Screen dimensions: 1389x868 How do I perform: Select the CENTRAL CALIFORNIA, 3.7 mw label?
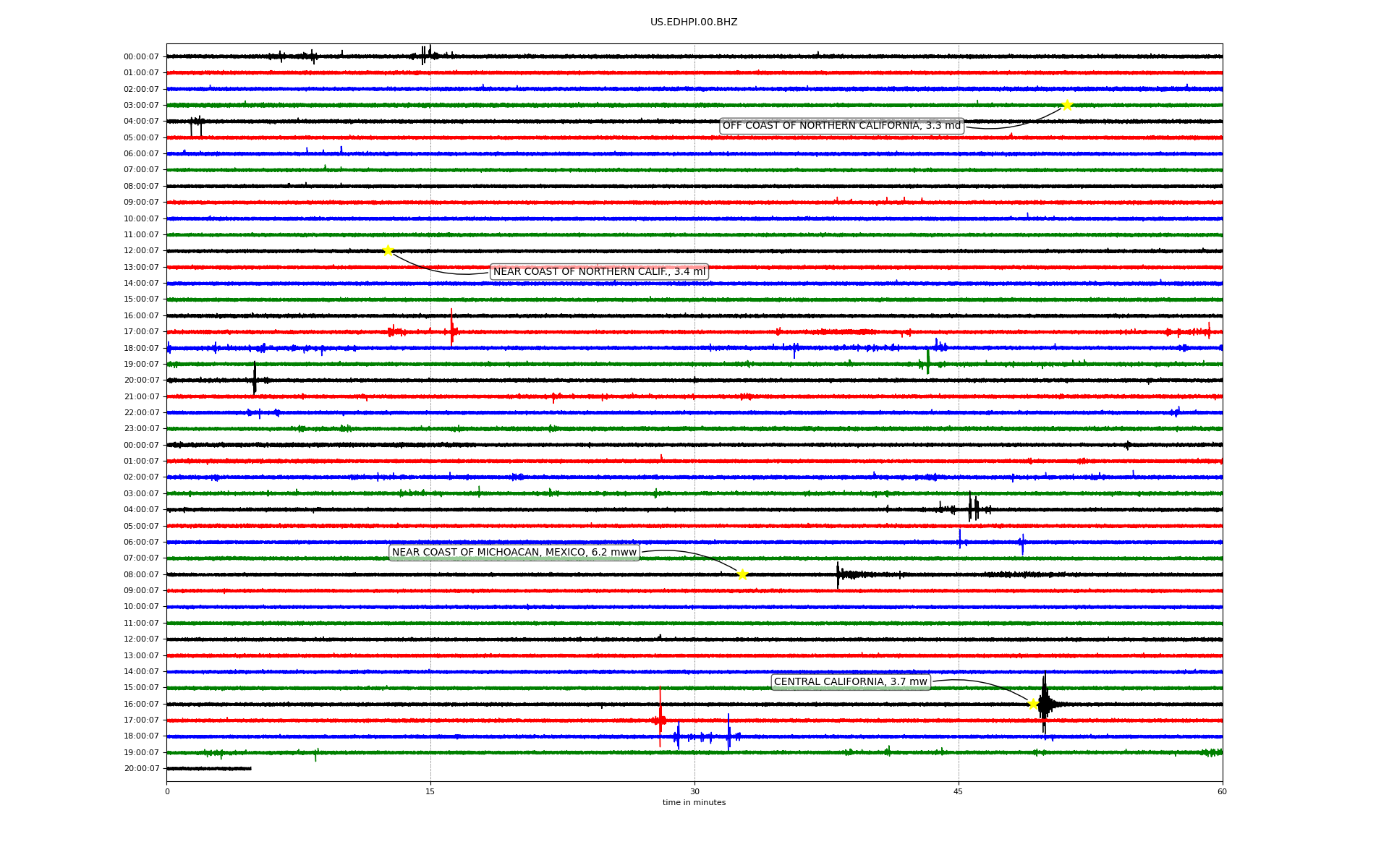coord(851,682)
